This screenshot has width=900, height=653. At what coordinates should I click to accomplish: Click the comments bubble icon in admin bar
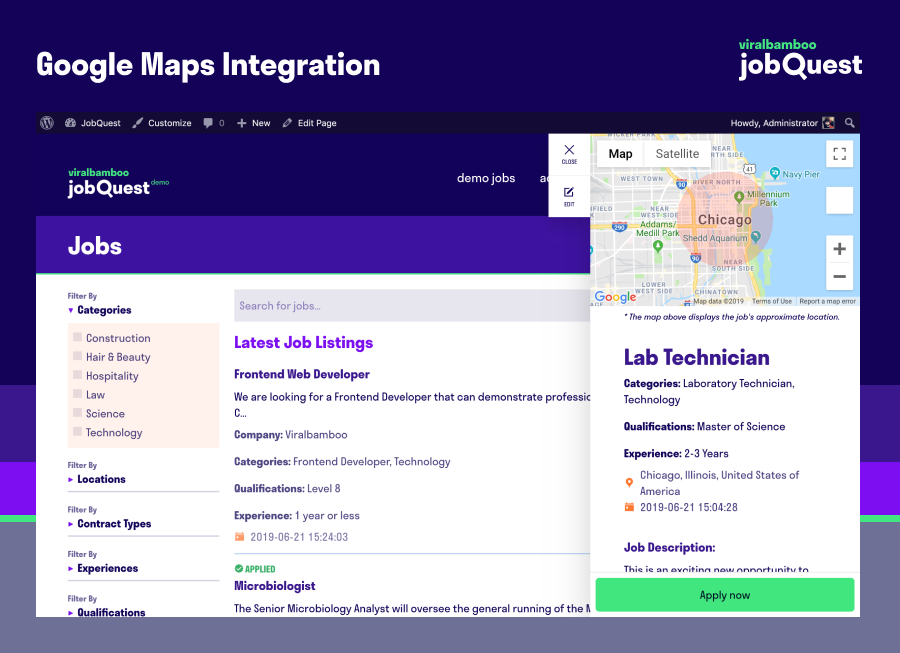click(208, 123)
